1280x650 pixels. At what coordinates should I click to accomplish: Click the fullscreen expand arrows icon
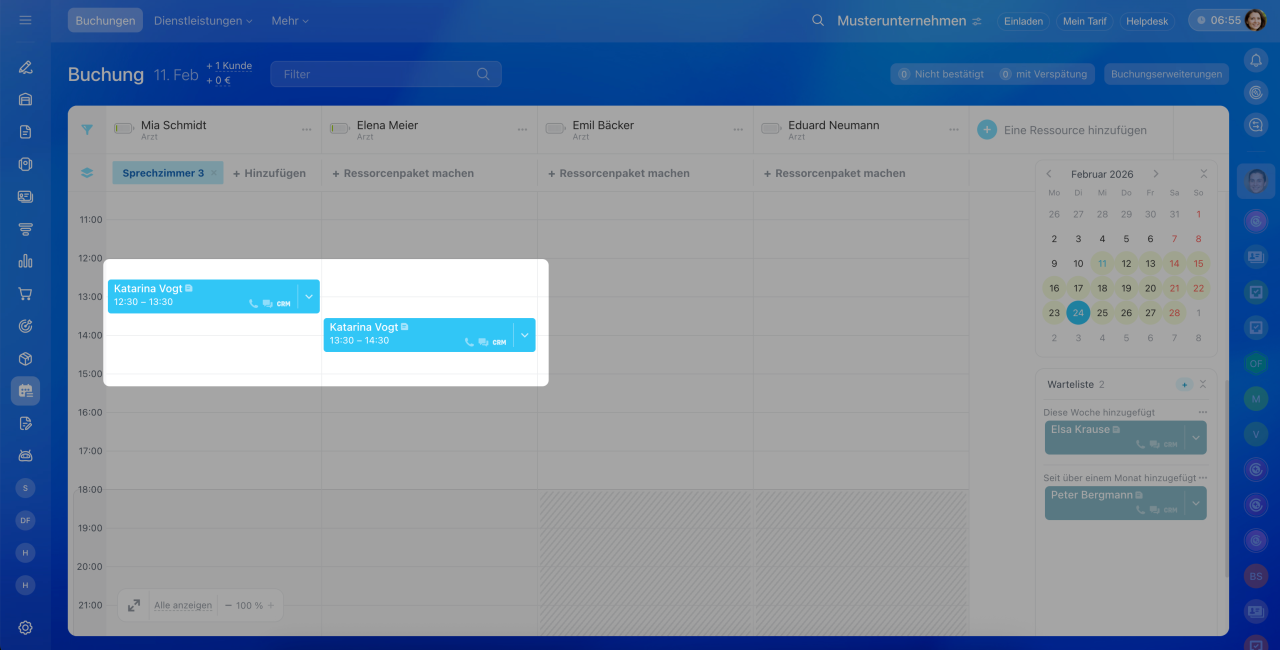coord(134,605)
